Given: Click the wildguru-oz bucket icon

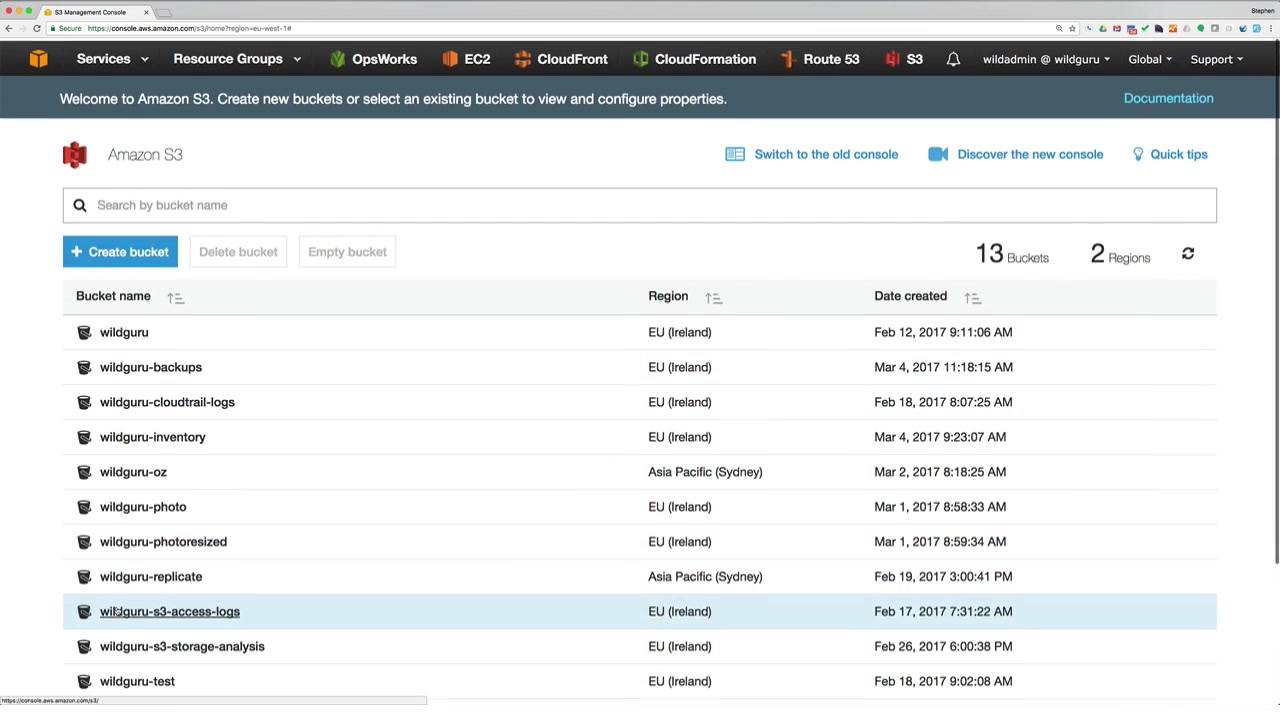Looking at the screenshot, I should pyautogui.click(x=84, y=472).
